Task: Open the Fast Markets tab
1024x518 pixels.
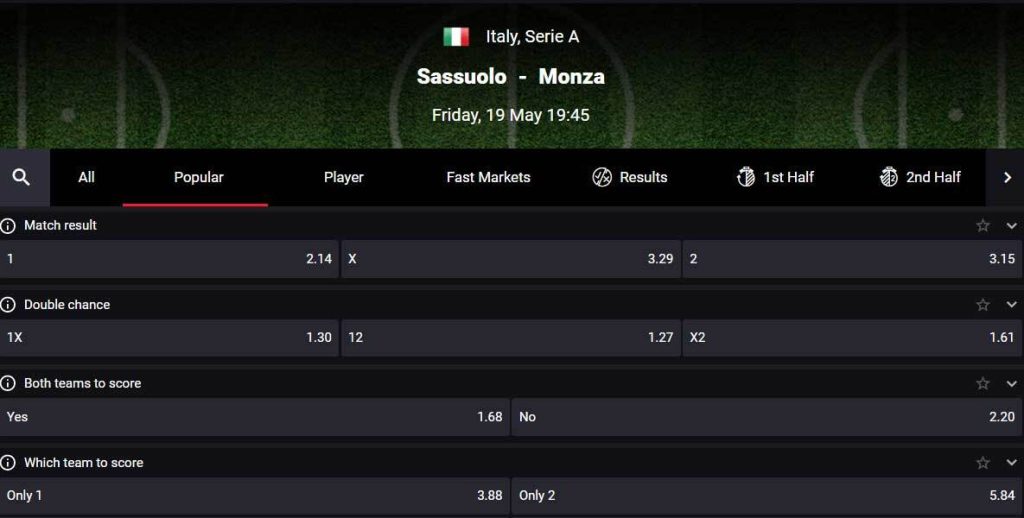Action: [488, 177]
